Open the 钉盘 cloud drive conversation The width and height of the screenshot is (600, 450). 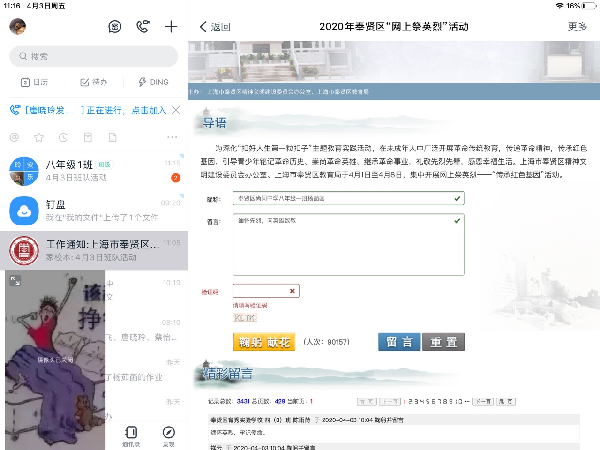point(94,210)
